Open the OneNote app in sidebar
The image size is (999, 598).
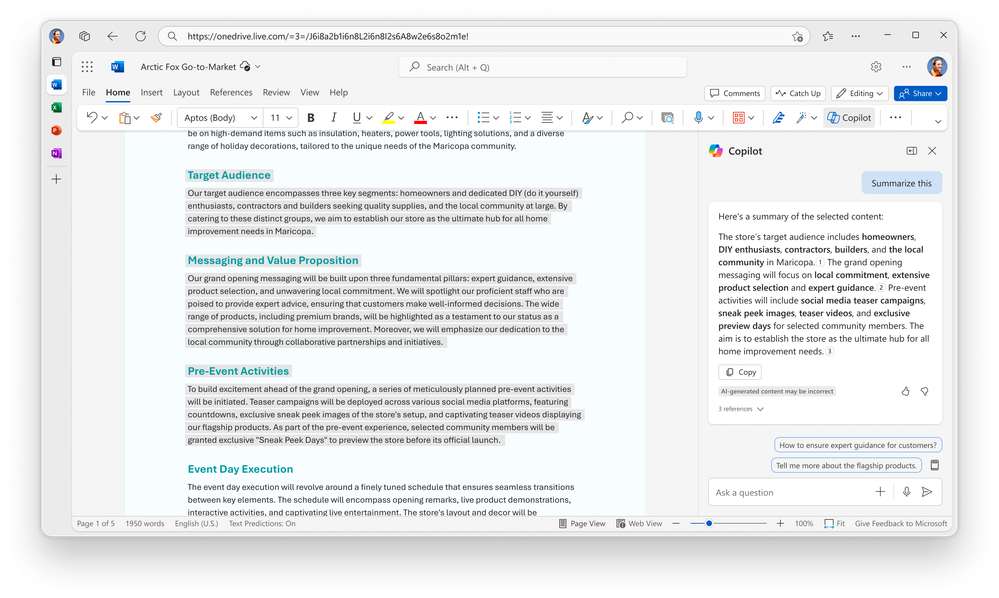56,153
